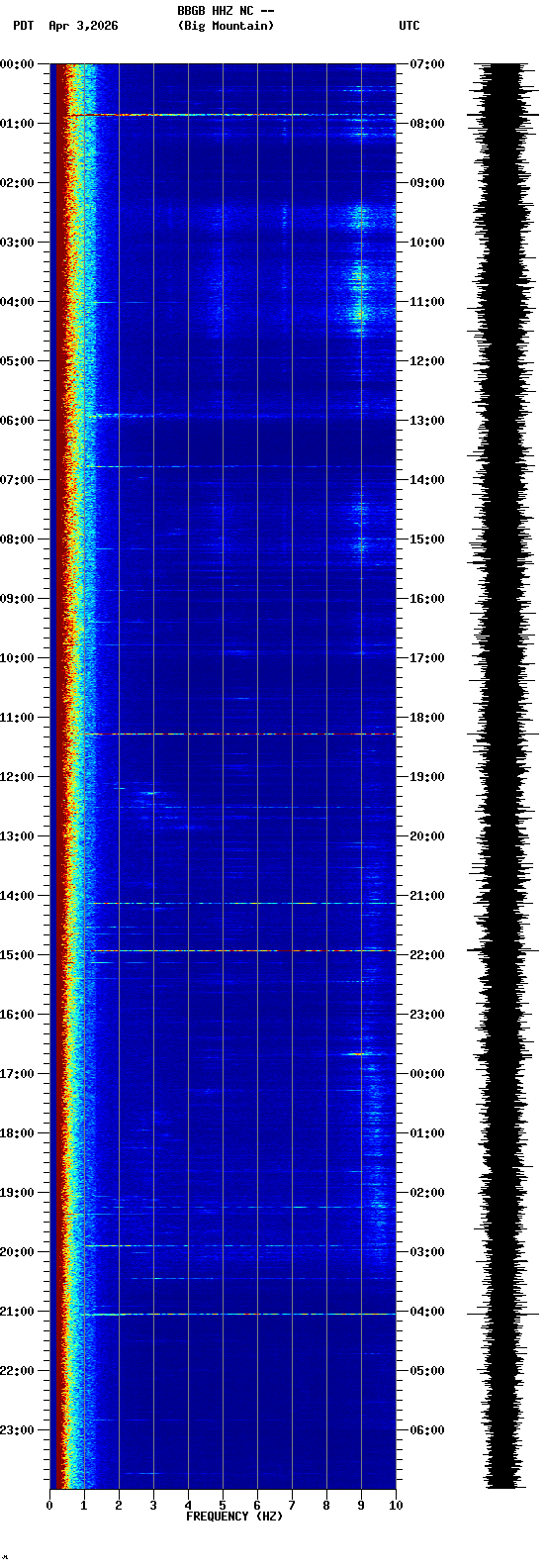546x1568 pixels.
Task: Click the red broadband event line near 15:00 PDT
Action: 242,950
